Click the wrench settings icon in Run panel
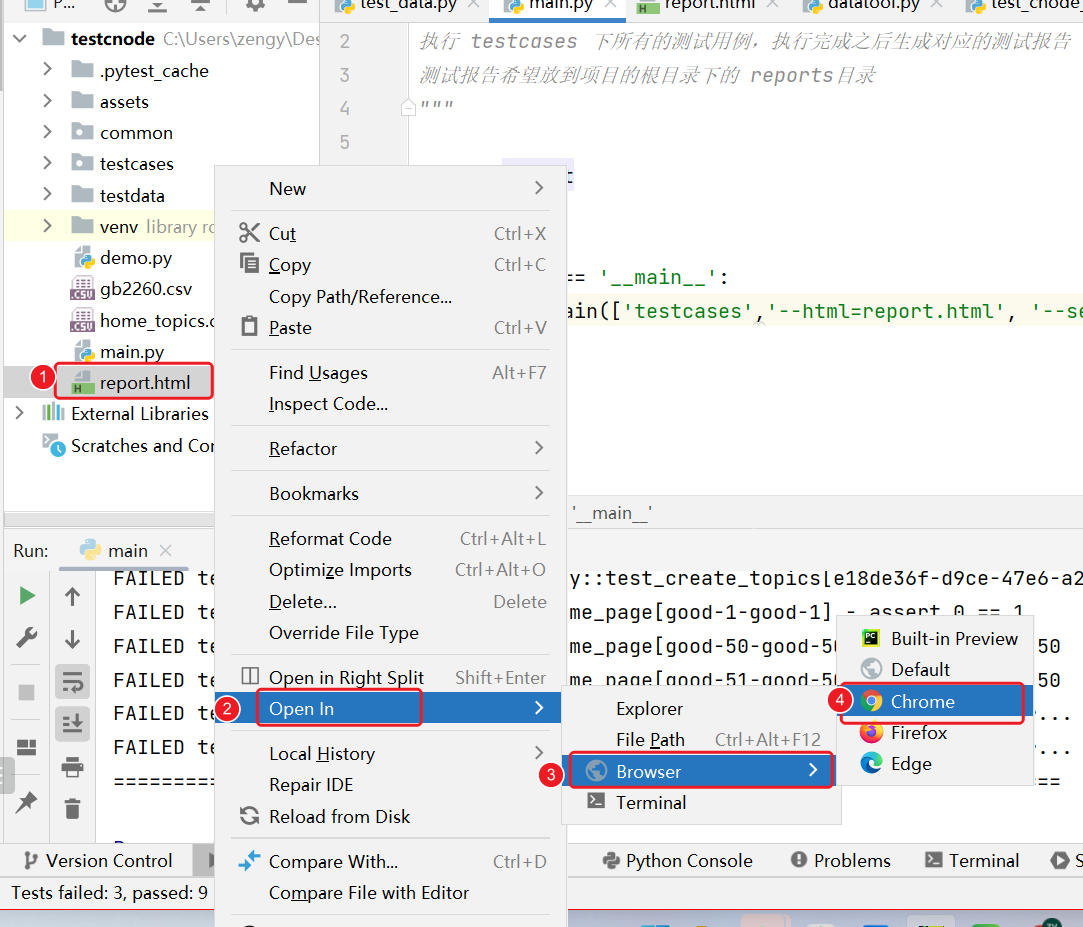Viewport: 1083px width, 927px height. click(x=26, y=637)
